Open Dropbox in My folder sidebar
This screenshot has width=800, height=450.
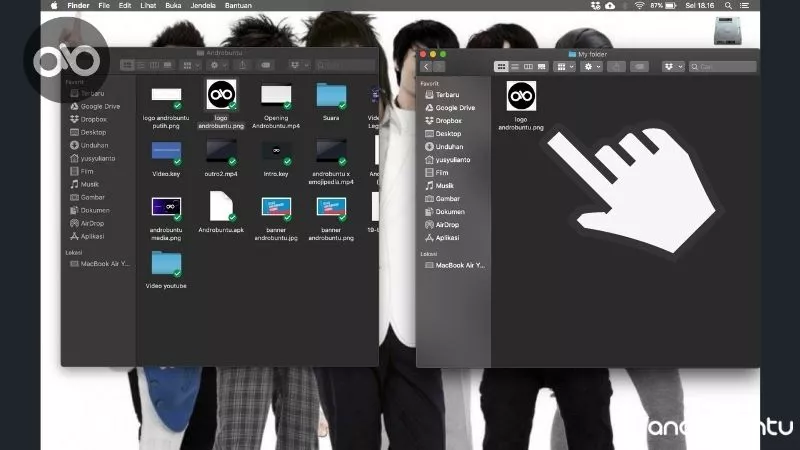coord(443,121)
